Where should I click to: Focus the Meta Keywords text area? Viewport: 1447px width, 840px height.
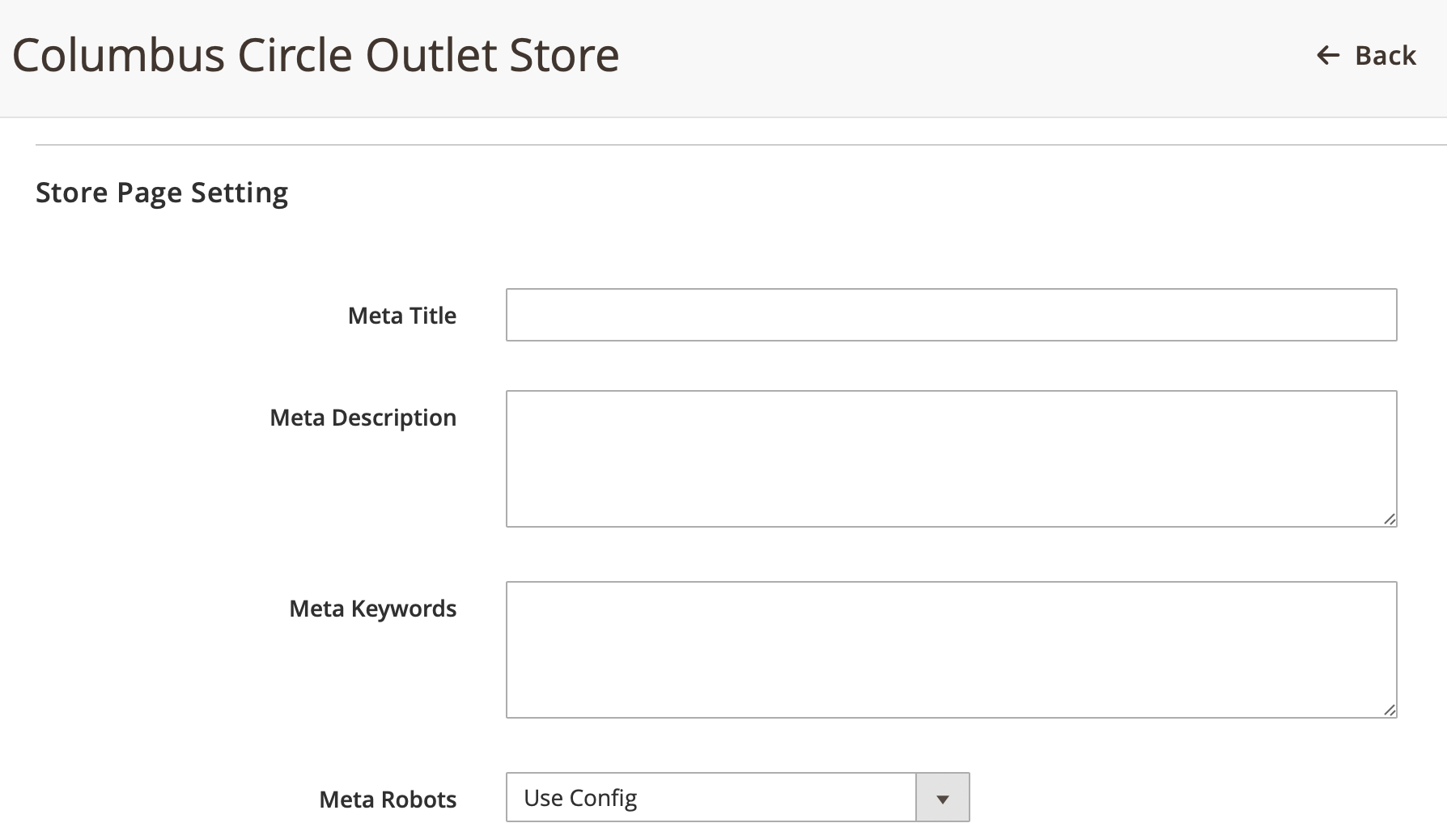[951, 650]
